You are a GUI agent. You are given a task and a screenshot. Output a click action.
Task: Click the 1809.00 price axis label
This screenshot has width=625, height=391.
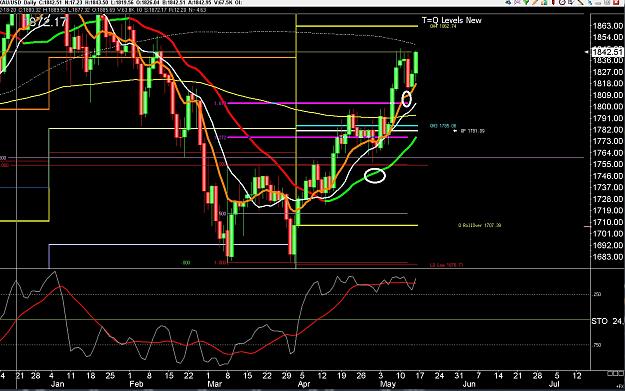tap(607, 95)
